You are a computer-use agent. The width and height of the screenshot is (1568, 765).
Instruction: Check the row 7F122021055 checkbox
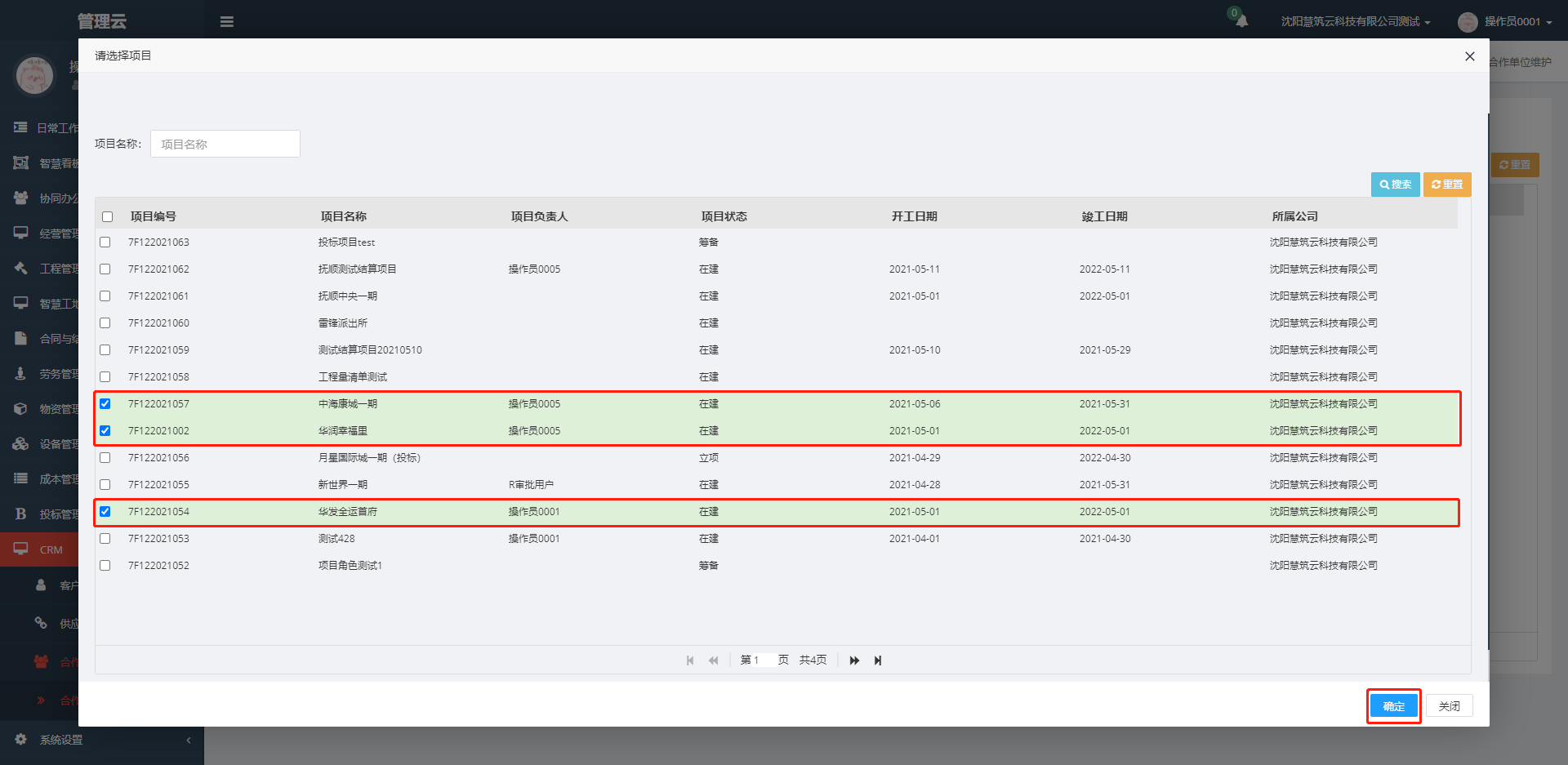[105, 485]
